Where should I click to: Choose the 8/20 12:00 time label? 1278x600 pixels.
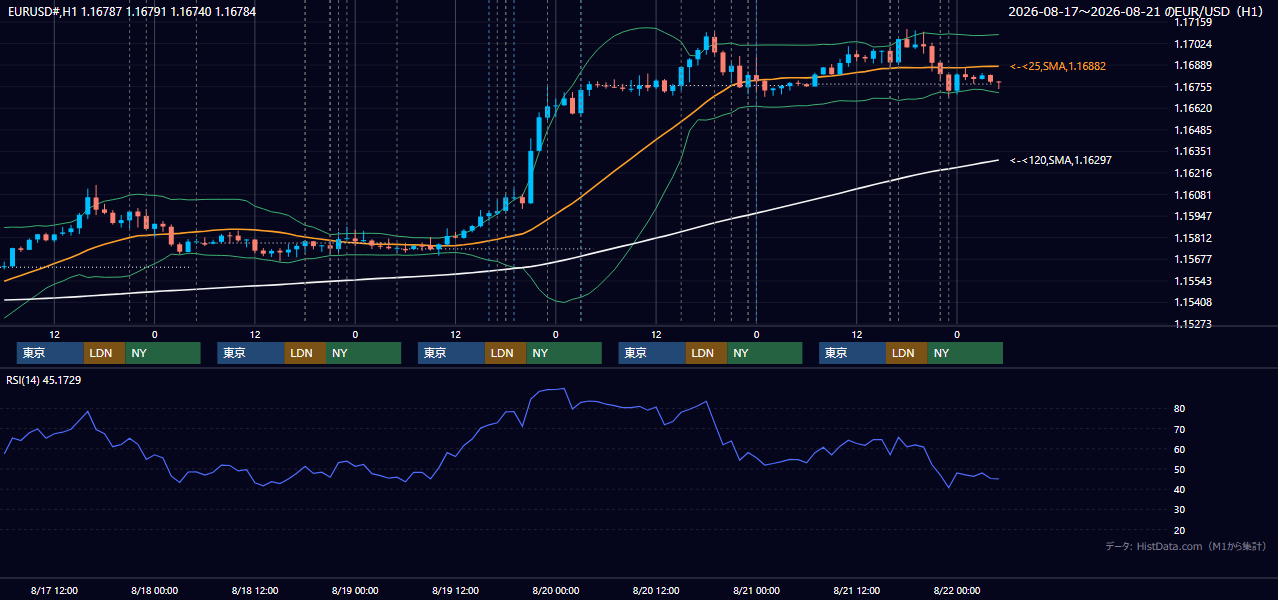click(656, 590)
